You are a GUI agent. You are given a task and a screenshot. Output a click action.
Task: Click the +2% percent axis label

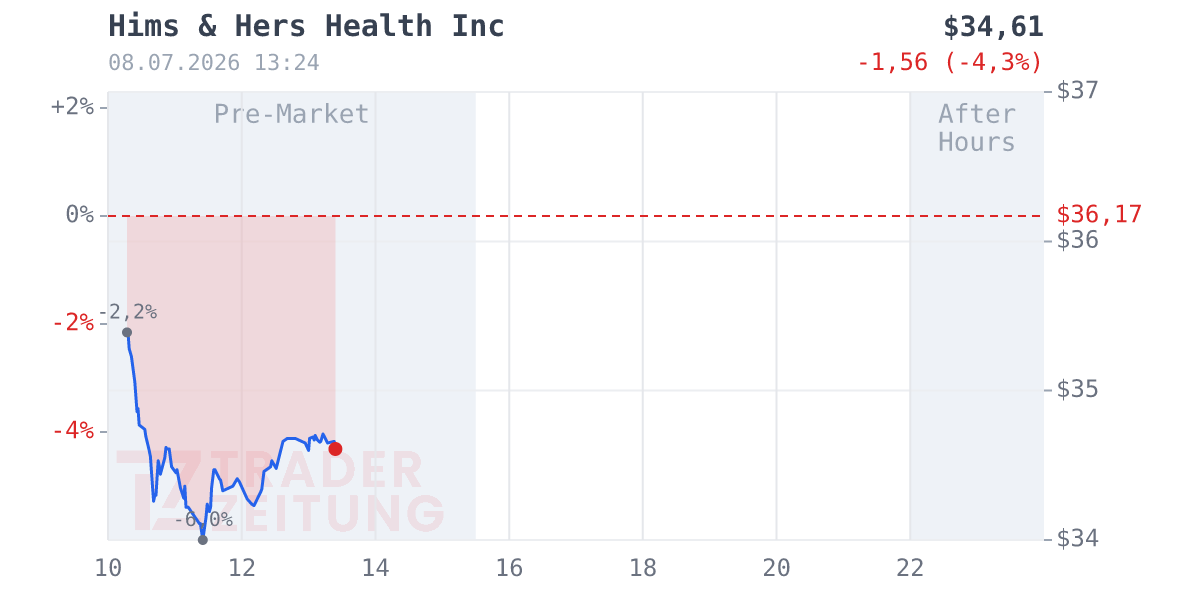tap(72, 106)
